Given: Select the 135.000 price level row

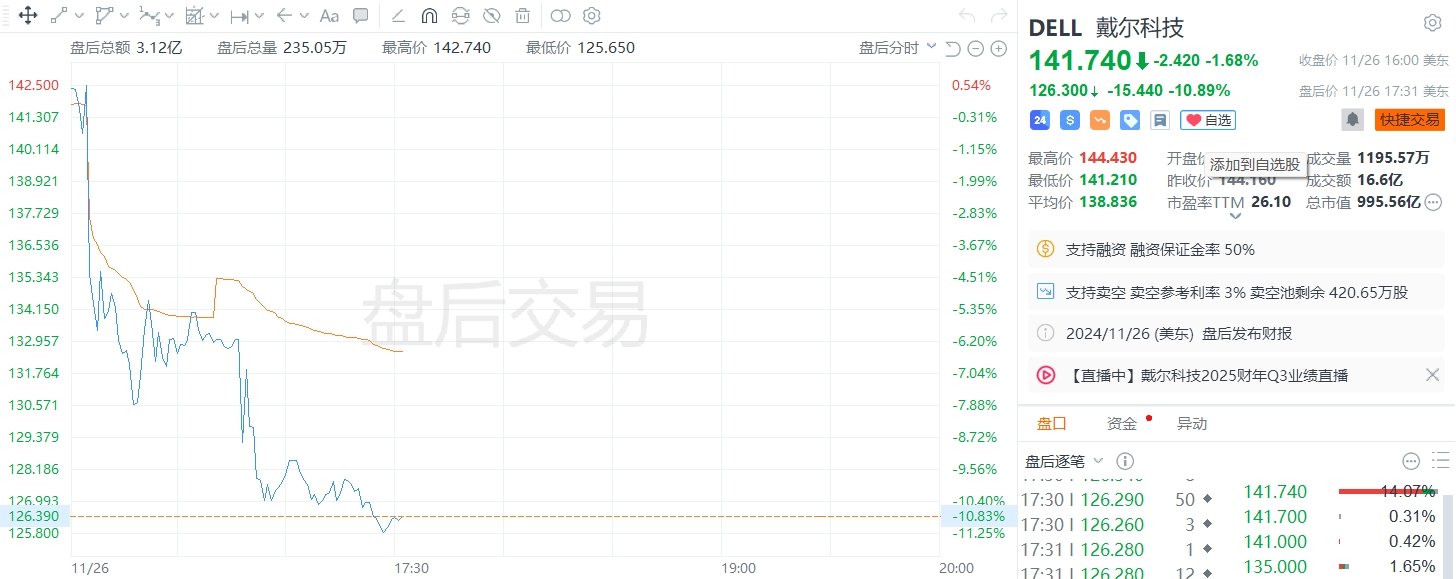Looking at the screenshot, I should click(1340, 567).
